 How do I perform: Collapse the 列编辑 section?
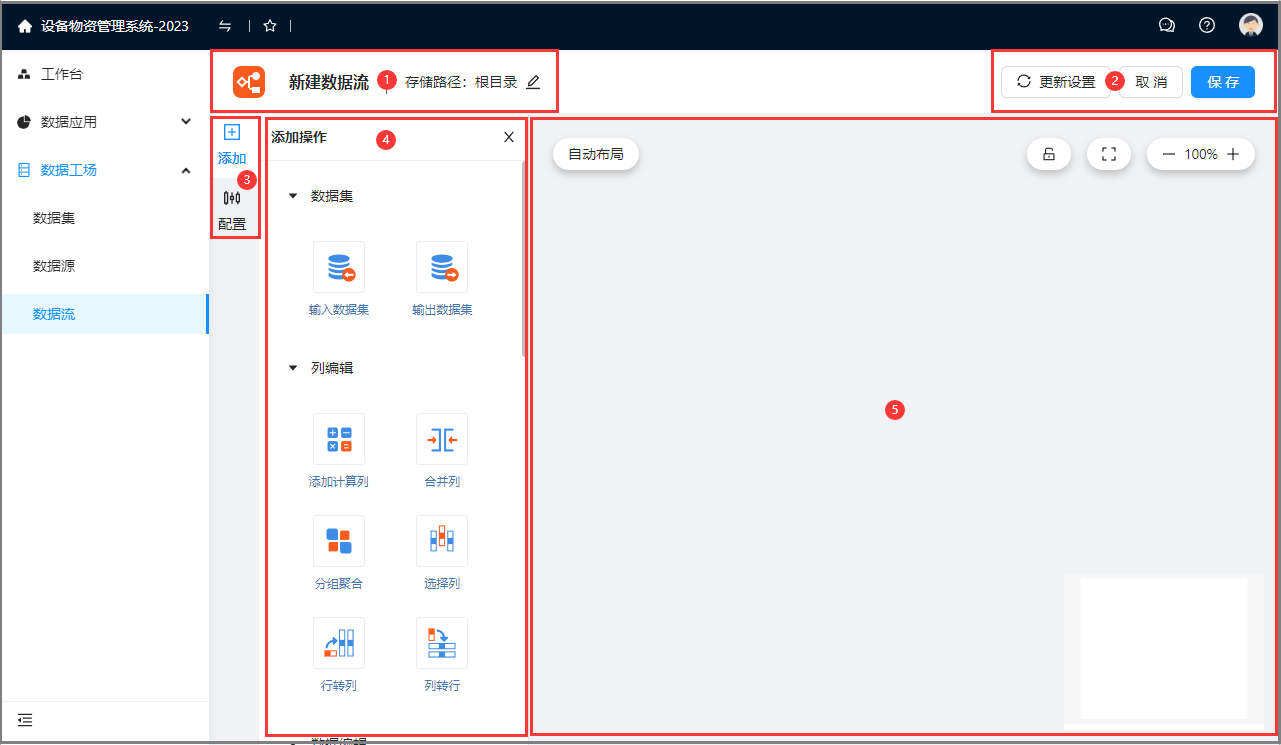pyautogui.click(x=293, y=368)
